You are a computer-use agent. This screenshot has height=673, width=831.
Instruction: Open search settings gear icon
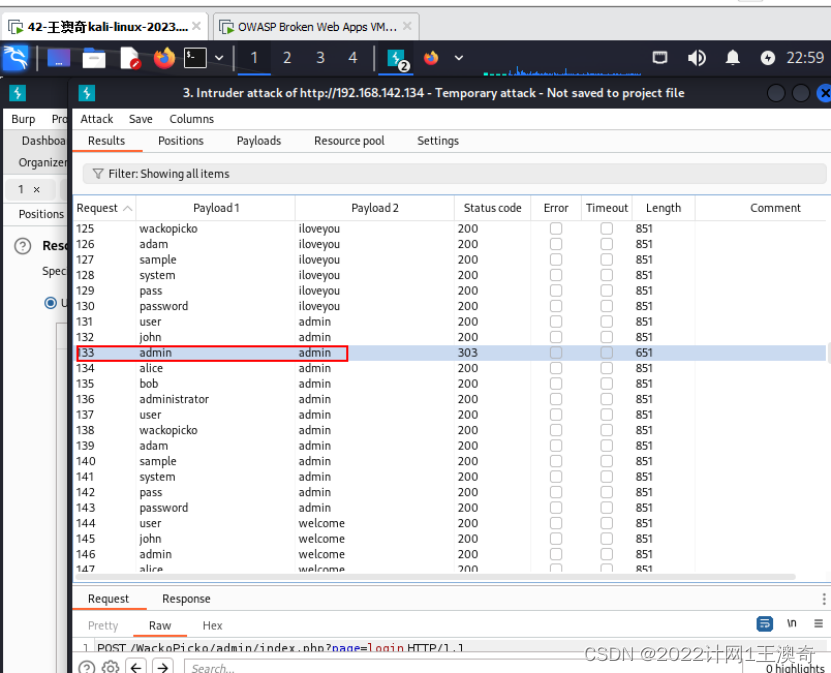(x=110, y=667)
